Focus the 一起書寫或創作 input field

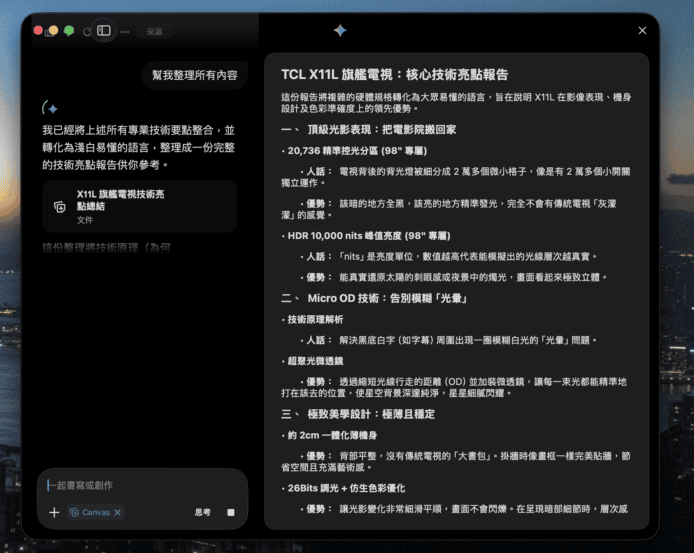[x=143, y=485]
